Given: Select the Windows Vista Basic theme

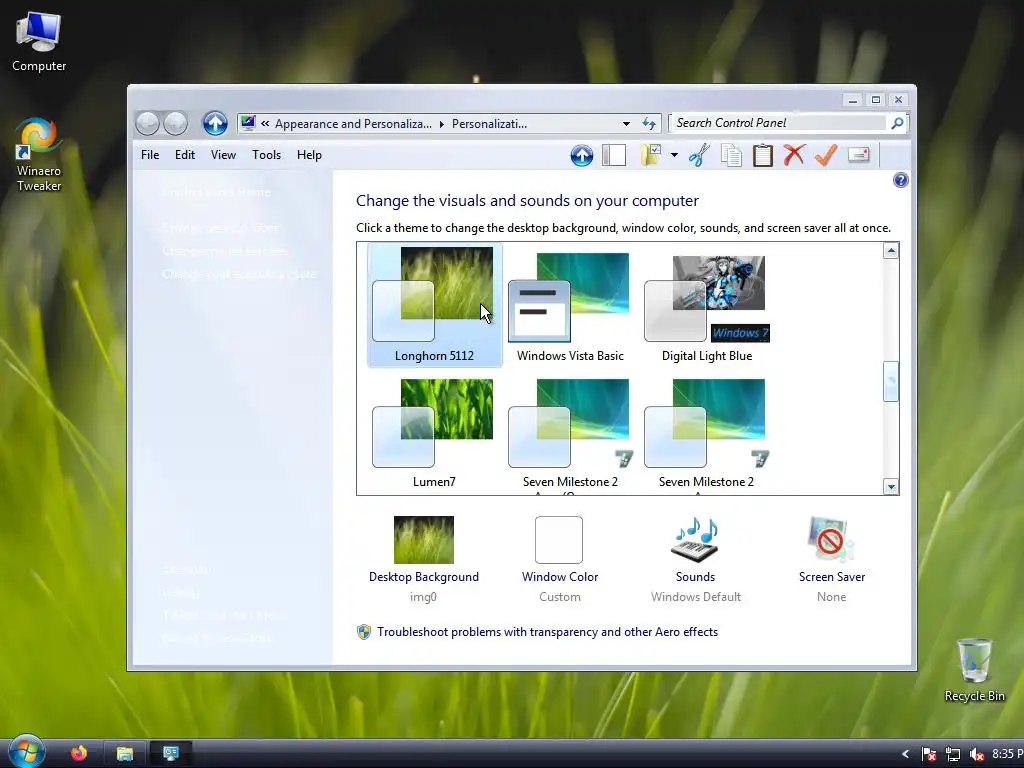Looking at the screenshot, I should (570, 305).
